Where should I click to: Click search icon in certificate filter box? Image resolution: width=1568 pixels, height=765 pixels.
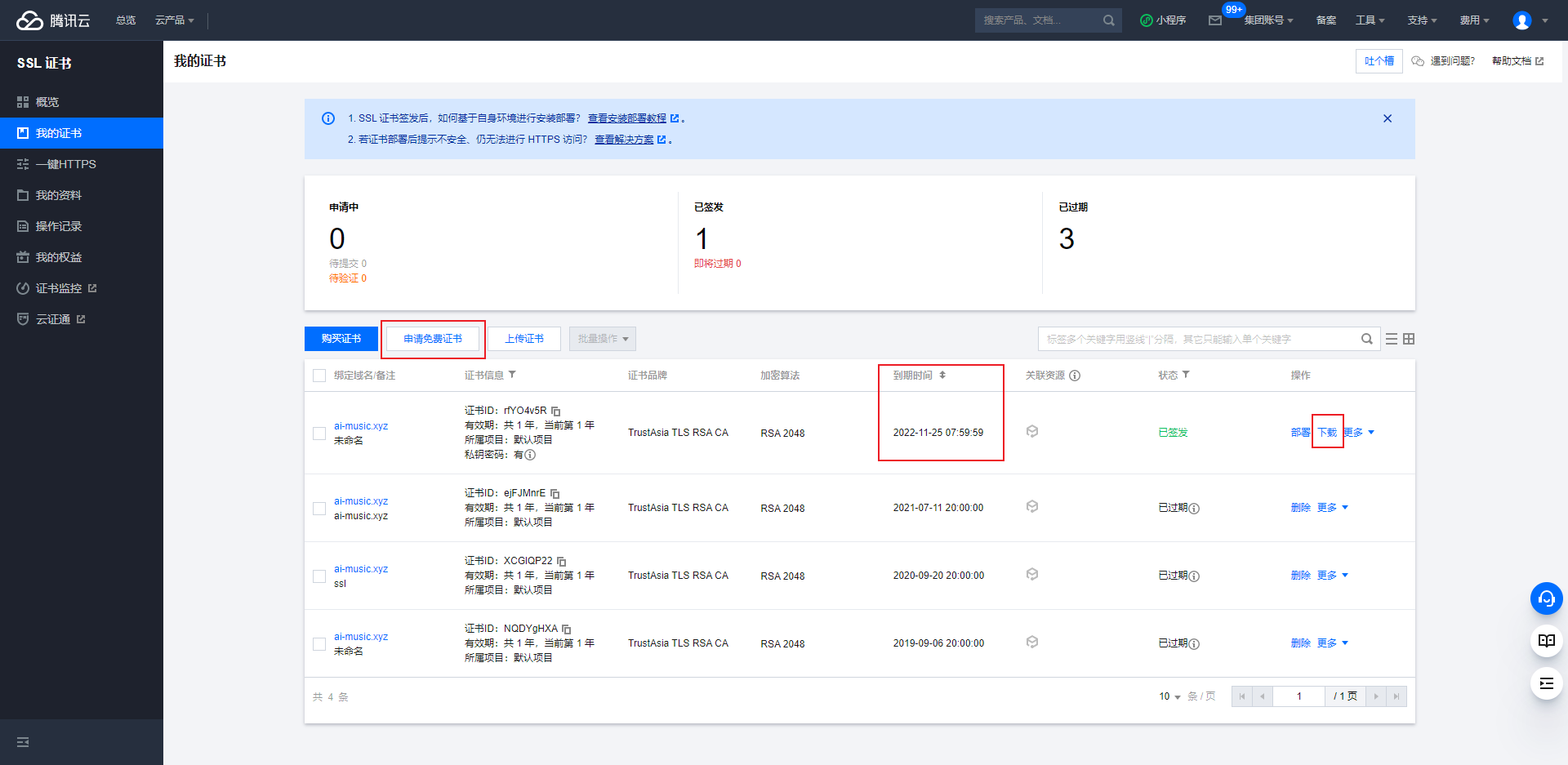(1366, 339)
